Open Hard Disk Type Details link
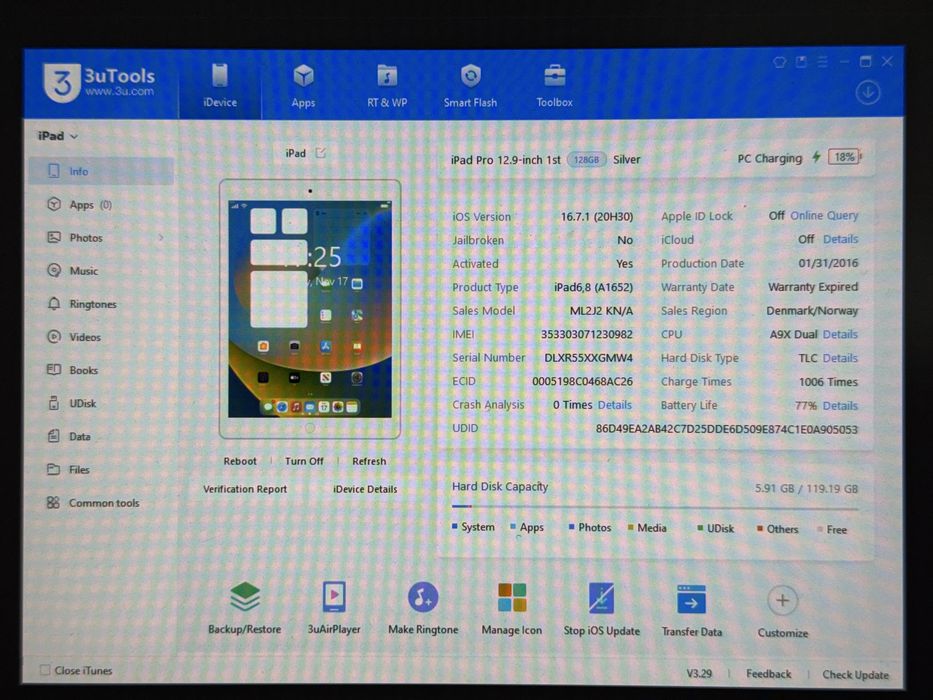 click(840, 358)
